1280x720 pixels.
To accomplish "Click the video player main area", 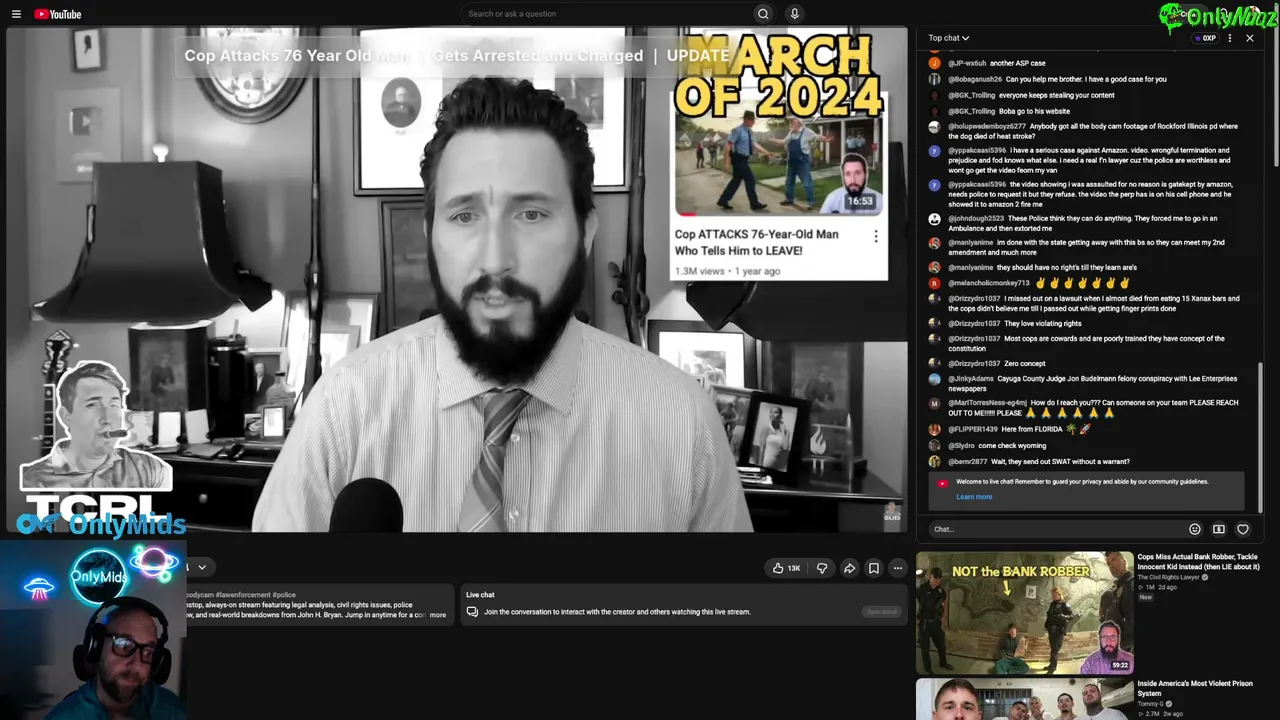I will [457, 279].
